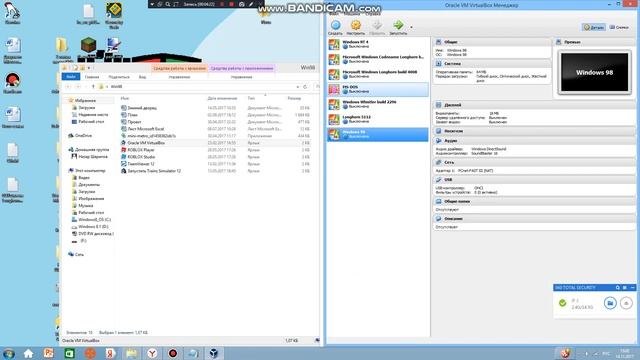
Task: Select the Longhorn 5112 virtual machine
Action: pyautogui.click(x=378, y=119)
